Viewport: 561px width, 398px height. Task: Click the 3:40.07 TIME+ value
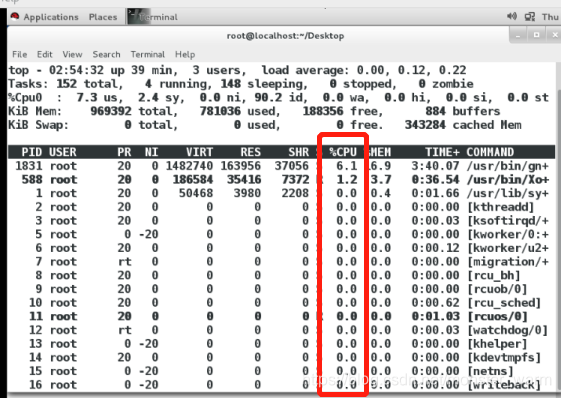(435, 166)
